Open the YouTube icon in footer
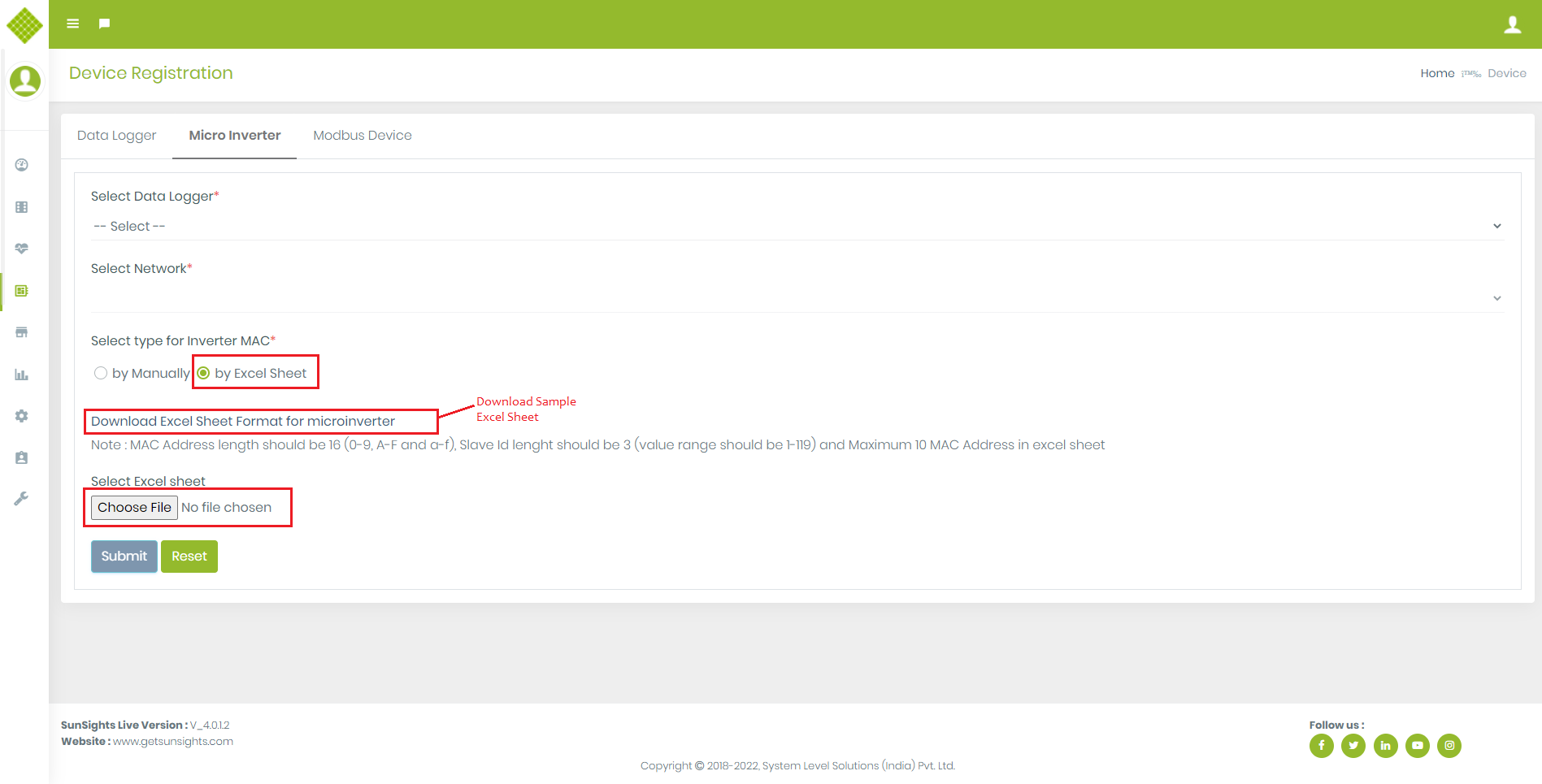The height and width of the screenshot is (784, 1542). point(1417,745)
